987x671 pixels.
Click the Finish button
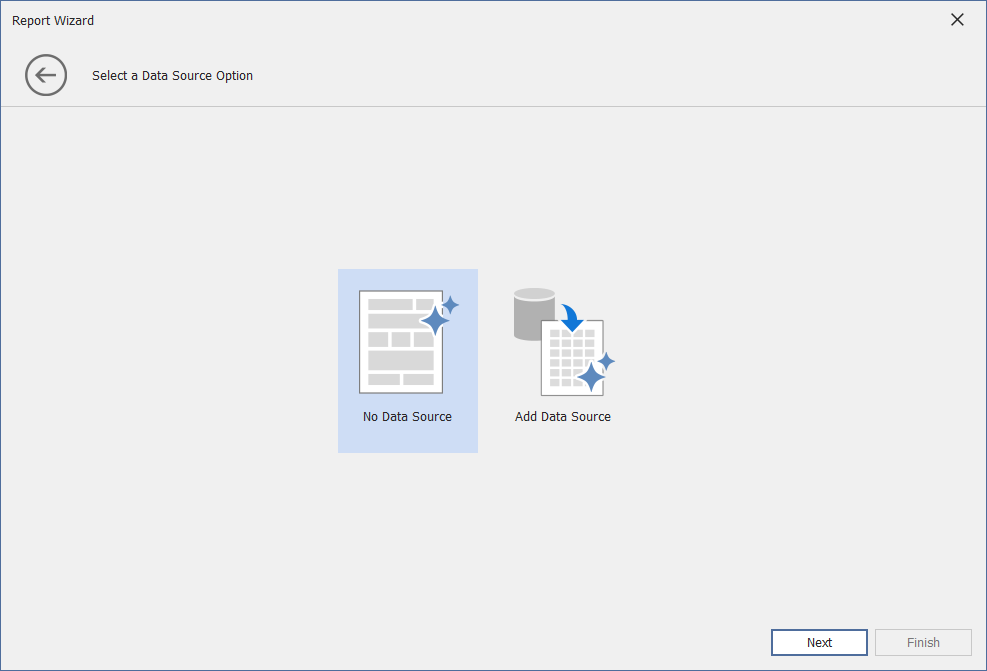(x=923, y=642)
